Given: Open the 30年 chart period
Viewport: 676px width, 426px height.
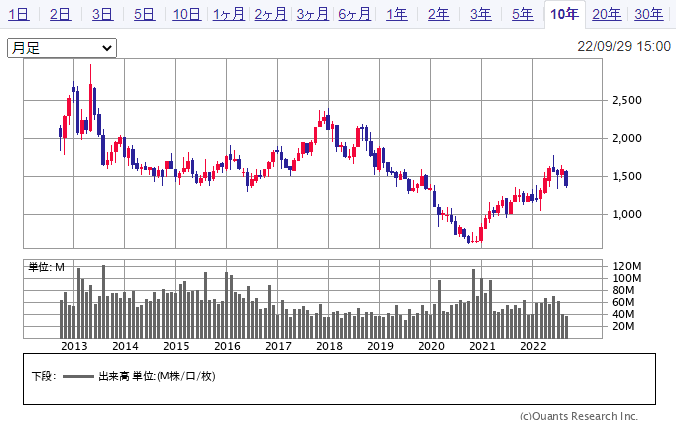Looking at the screenshot, I should (x=648, y=14).
